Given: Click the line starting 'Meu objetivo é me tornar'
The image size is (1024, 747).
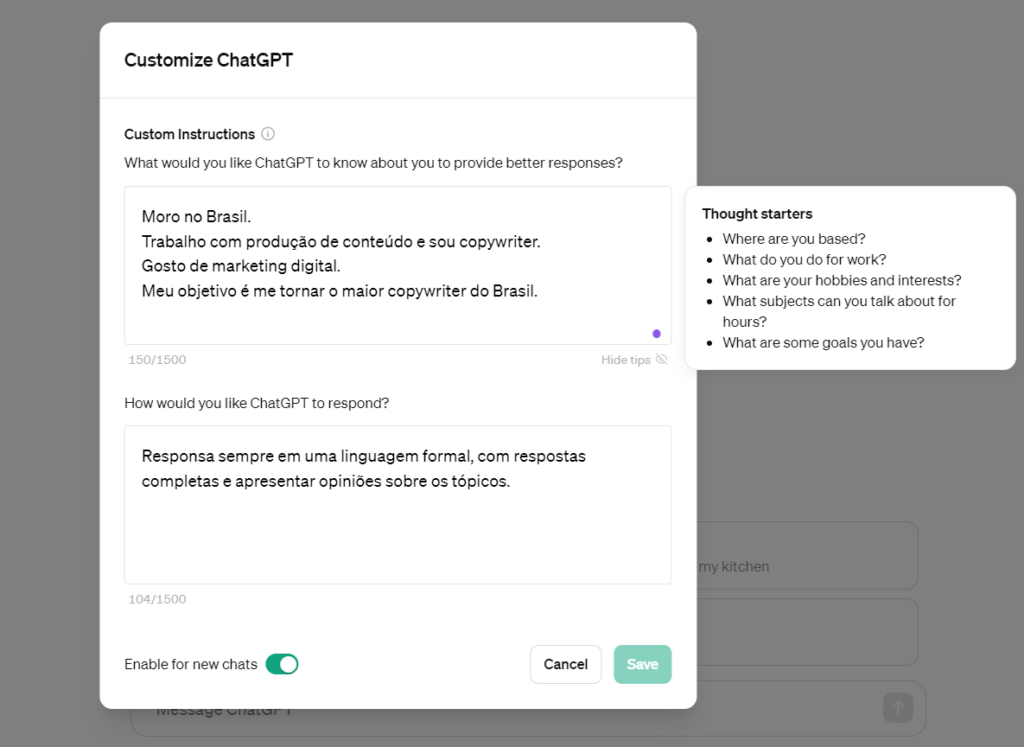Looking at the screenshot, I should point(340,291).
